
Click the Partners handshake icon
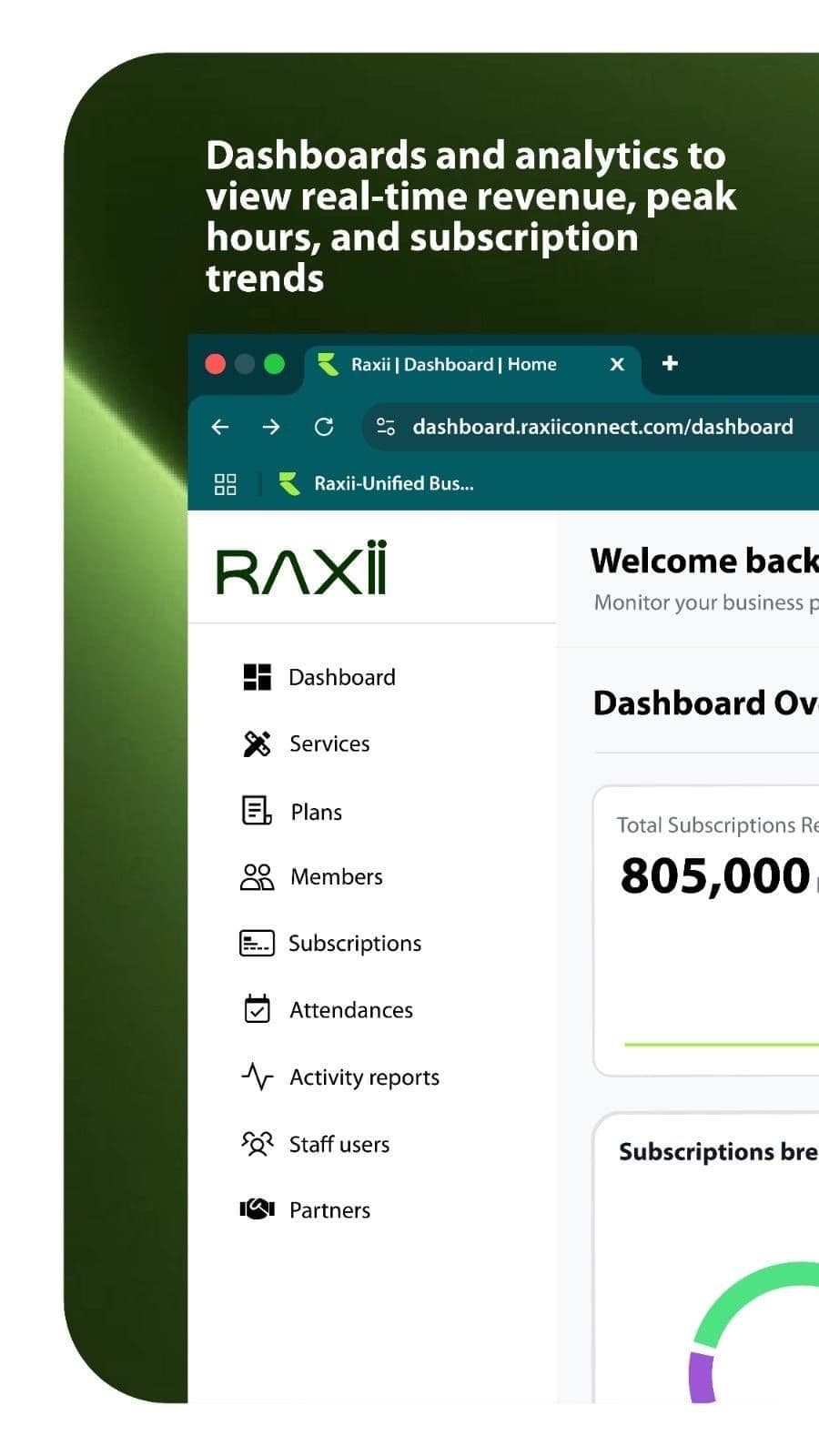tap(257, 1209)
